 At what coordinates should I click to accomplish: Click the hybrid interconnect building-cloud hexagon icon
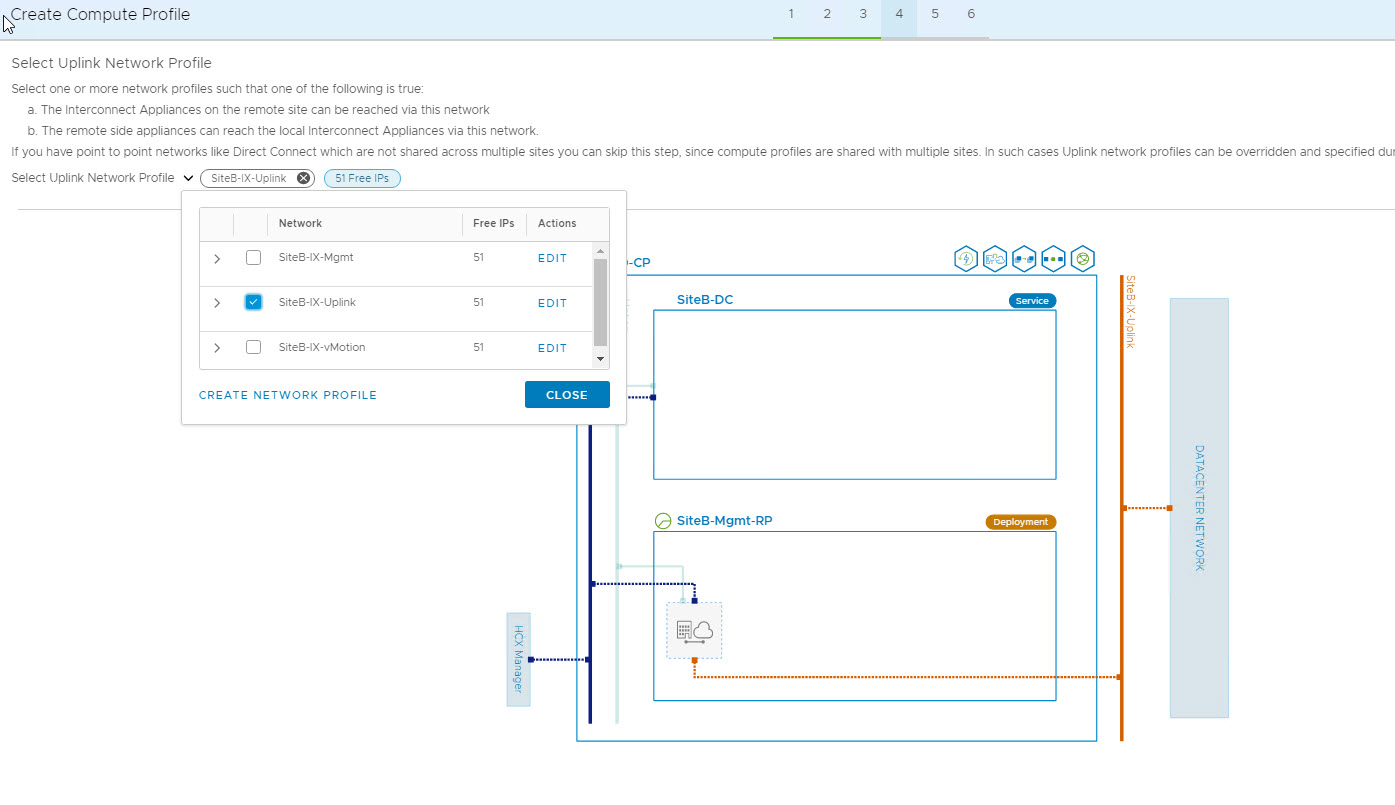pos(995,259)
